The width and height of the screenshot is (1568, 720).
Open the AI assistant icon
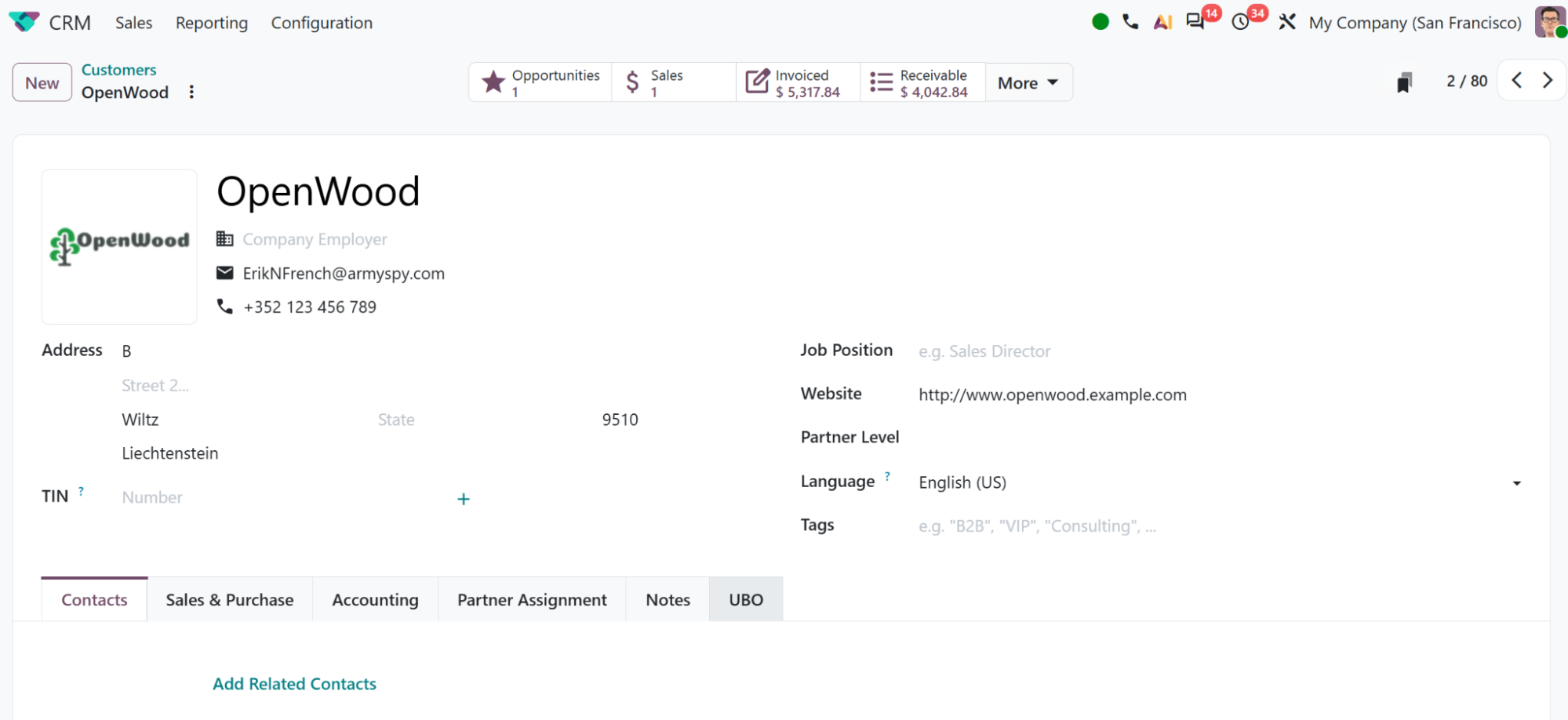tap(1162, 22)
